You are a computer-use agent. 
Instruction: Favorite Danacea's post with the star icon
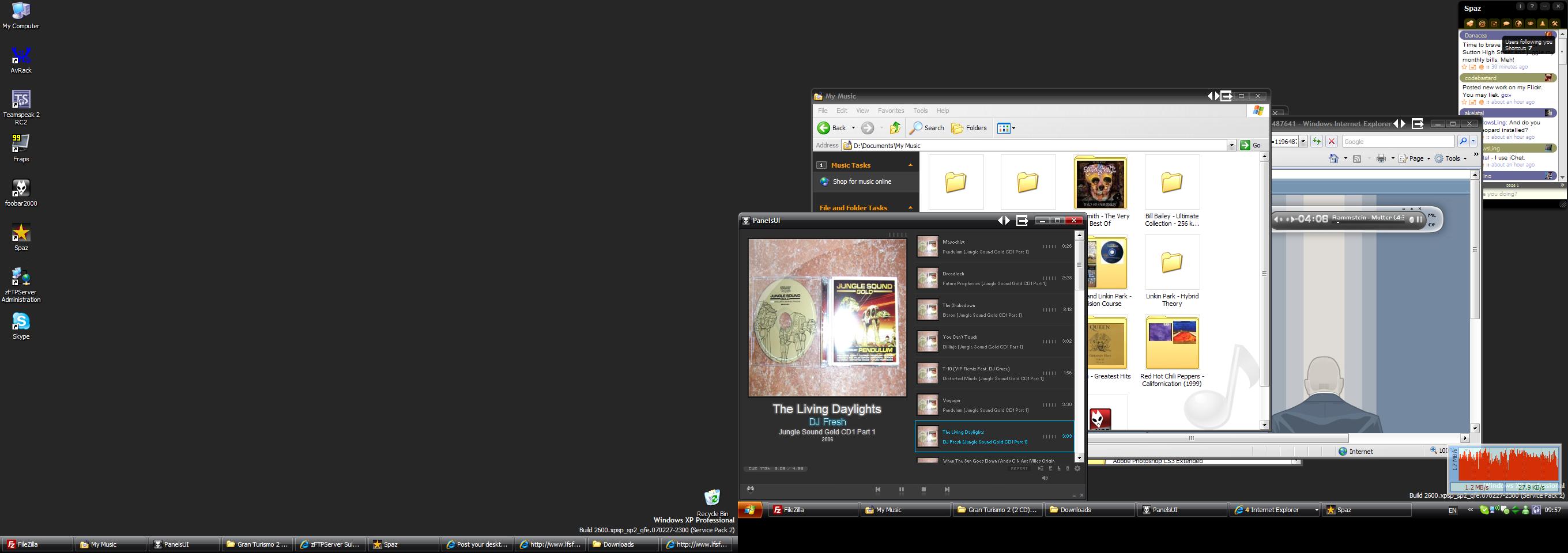click(1465, 67)
